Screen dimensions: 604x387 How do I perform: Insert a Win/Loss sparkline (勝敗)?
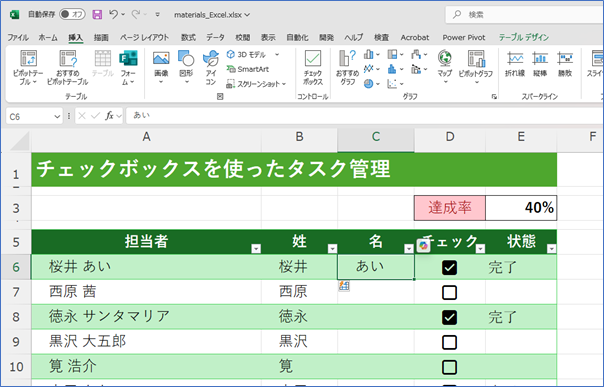565,64
